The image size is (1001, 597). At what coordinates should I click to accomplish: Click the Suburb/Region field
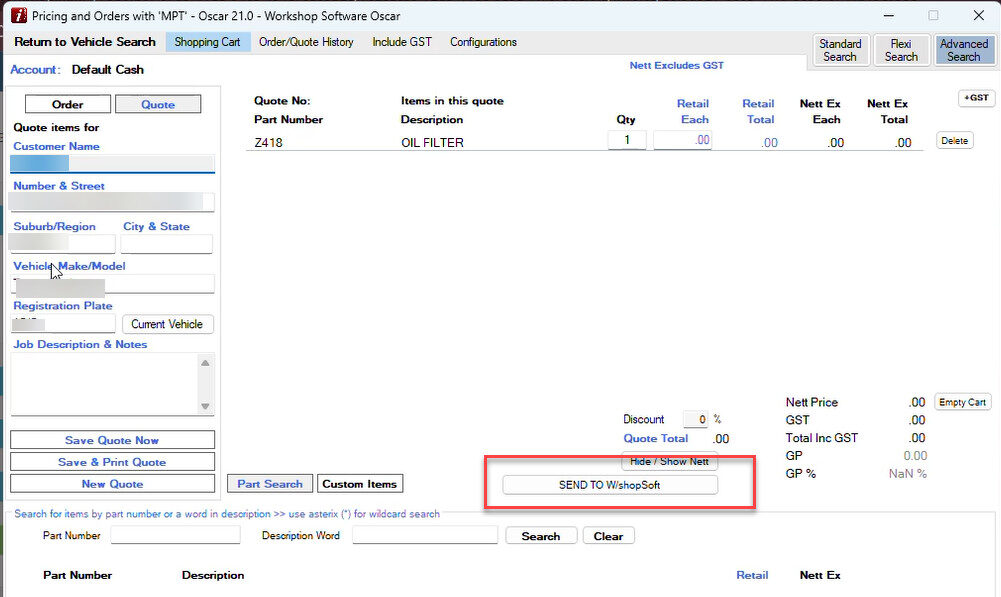(x=63, y=243)
